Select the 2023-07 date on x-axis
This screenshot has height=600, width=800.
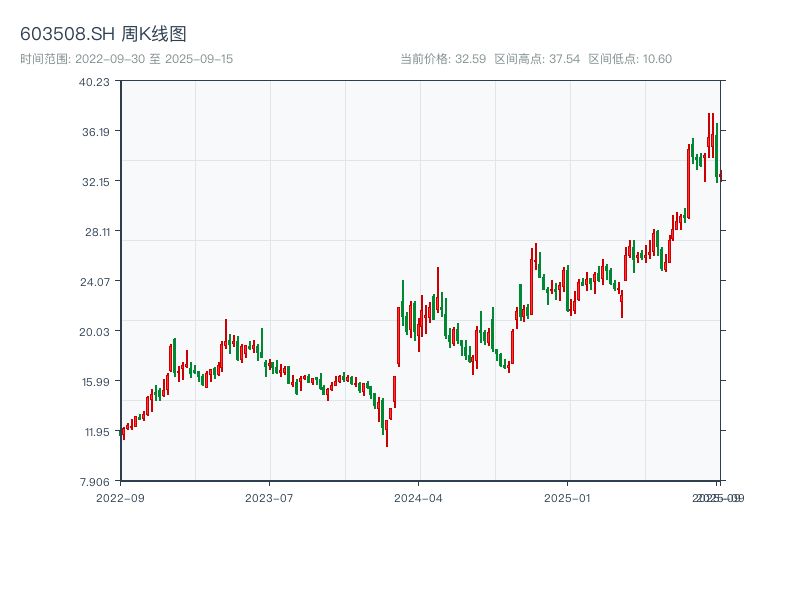(x=269, y=497)
